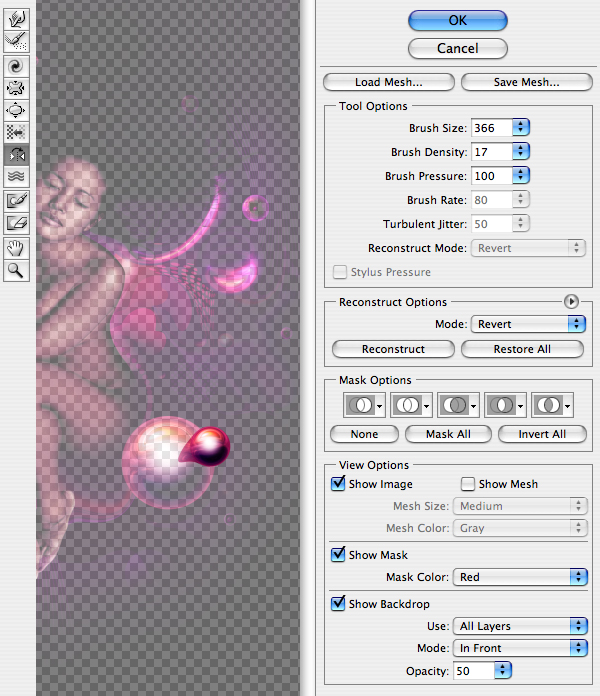The width and height of the screenshot is (600, 696).
Task: Open Intersect with Selection mask option
Action: click(505, 405)
